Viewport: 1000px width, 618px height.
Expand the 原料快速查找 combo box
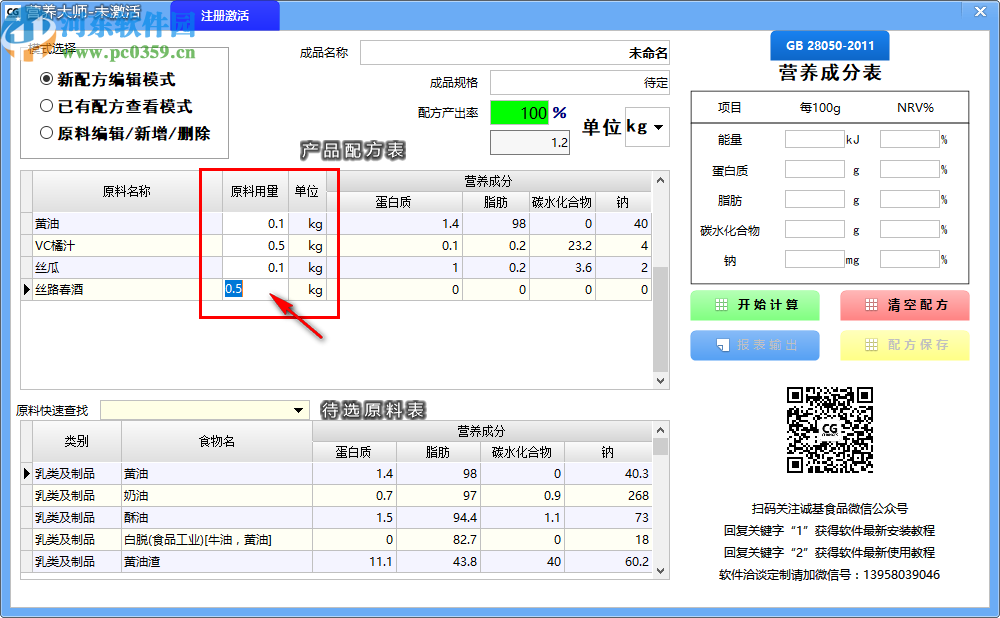tap(299, 411)
